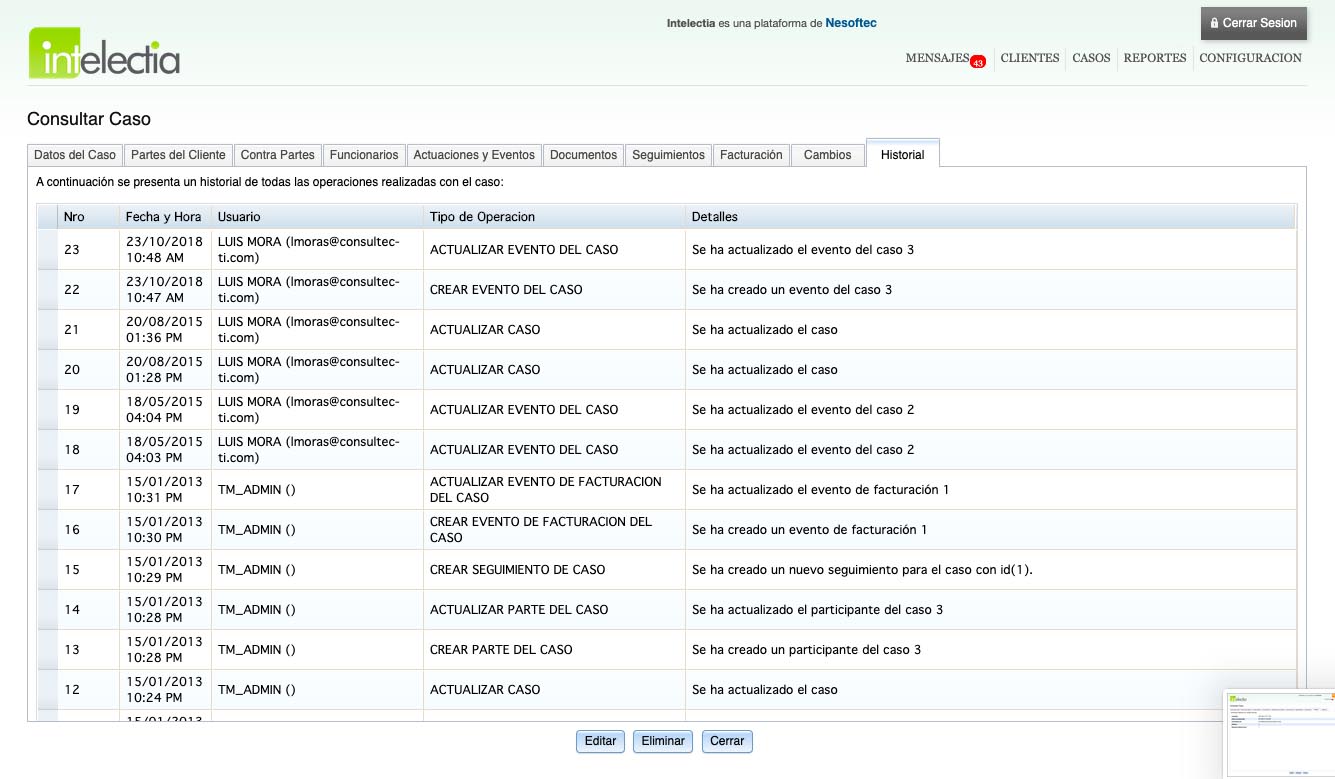This screenshot has width=1335, height=779.
Task: Click the Cerrar button below the table
Action: point(727,741)
